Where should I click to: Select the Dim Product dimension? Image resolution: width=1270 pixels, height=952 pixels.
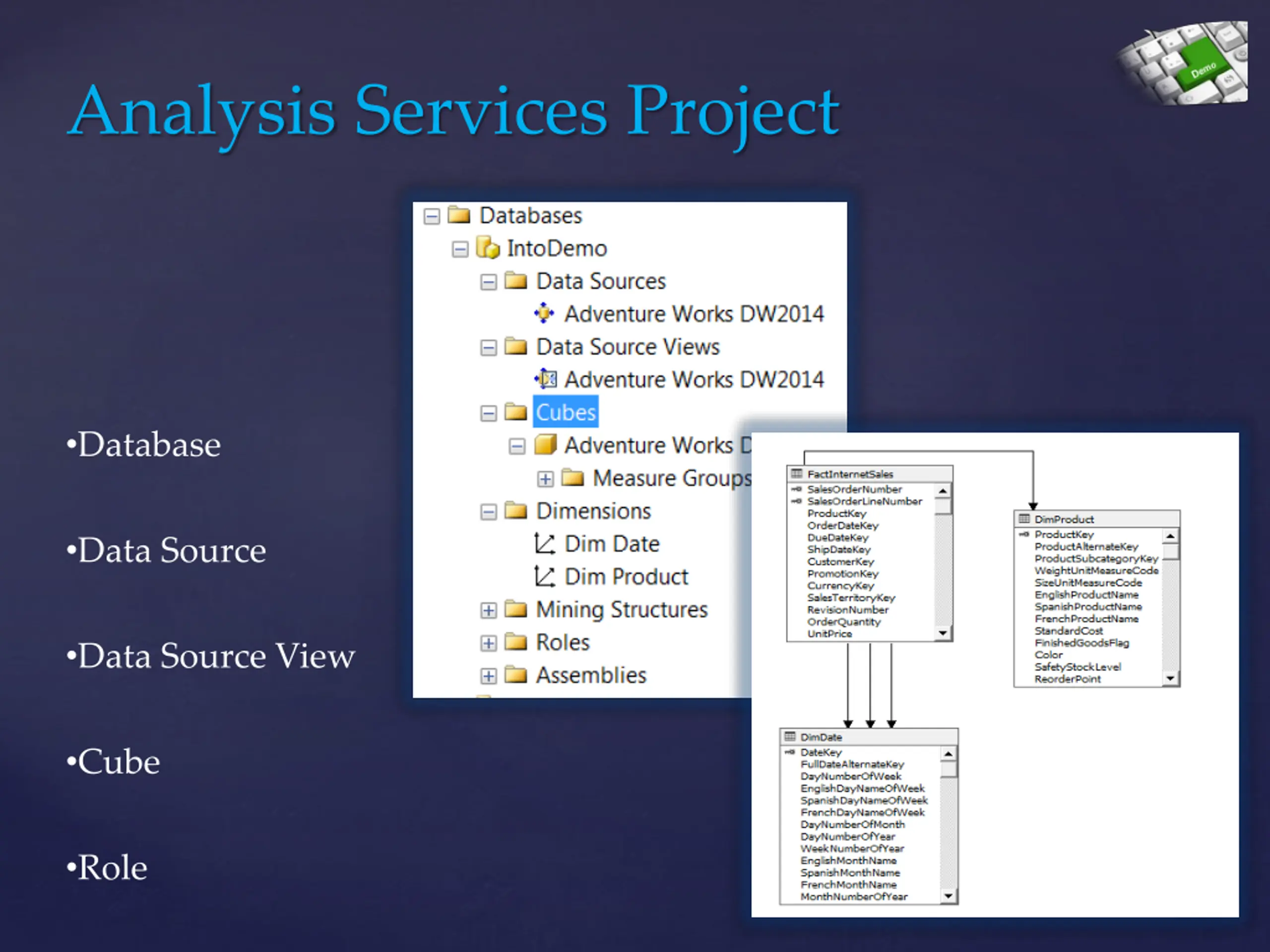click(x=627, y=577)
